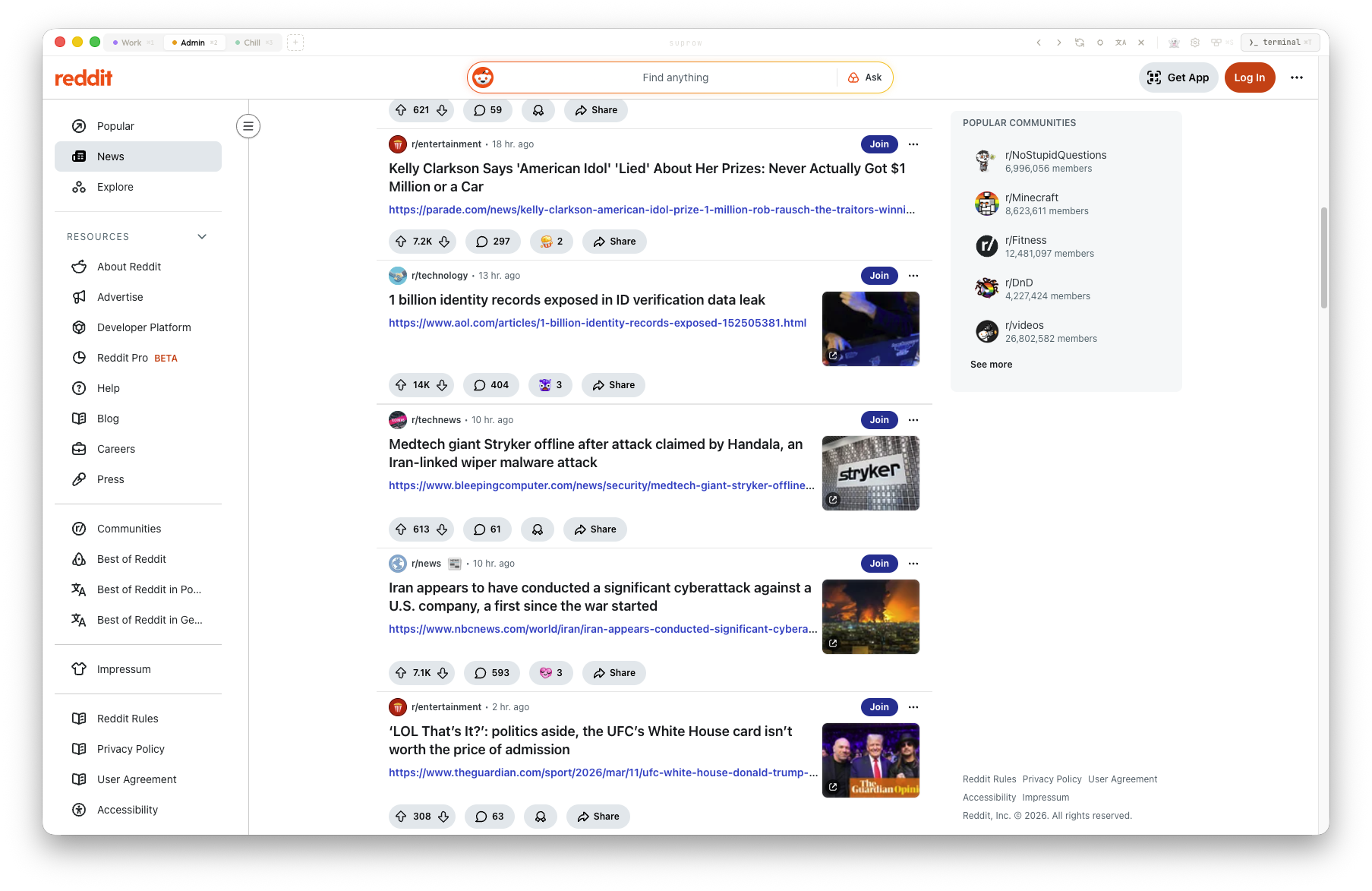Click the Log In button
The image size is (1372, 891).
[x=1249, y=77]
